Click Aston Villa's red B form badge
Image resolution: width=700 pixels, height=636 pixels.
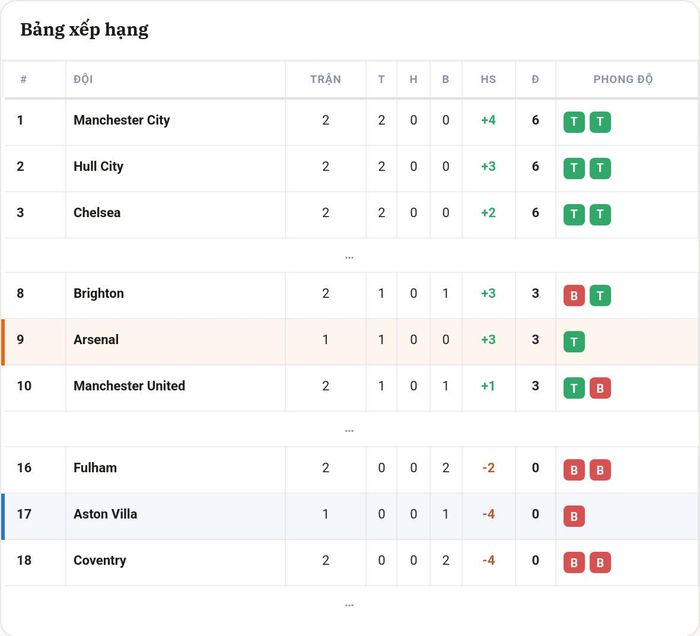coord(574,516)
